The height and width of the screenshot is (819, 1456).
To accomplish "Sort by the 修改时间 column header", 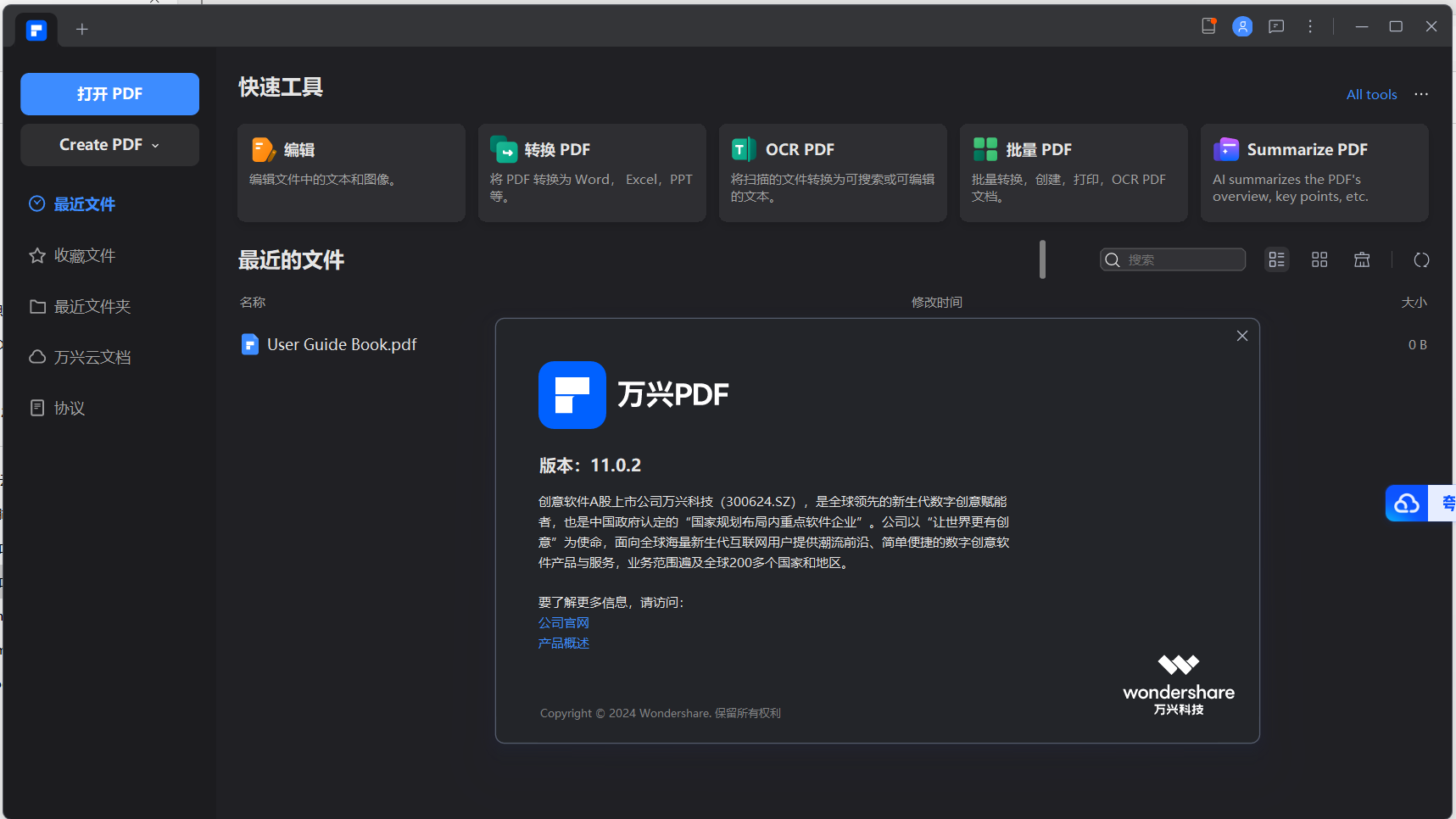I will pos(937,303).
